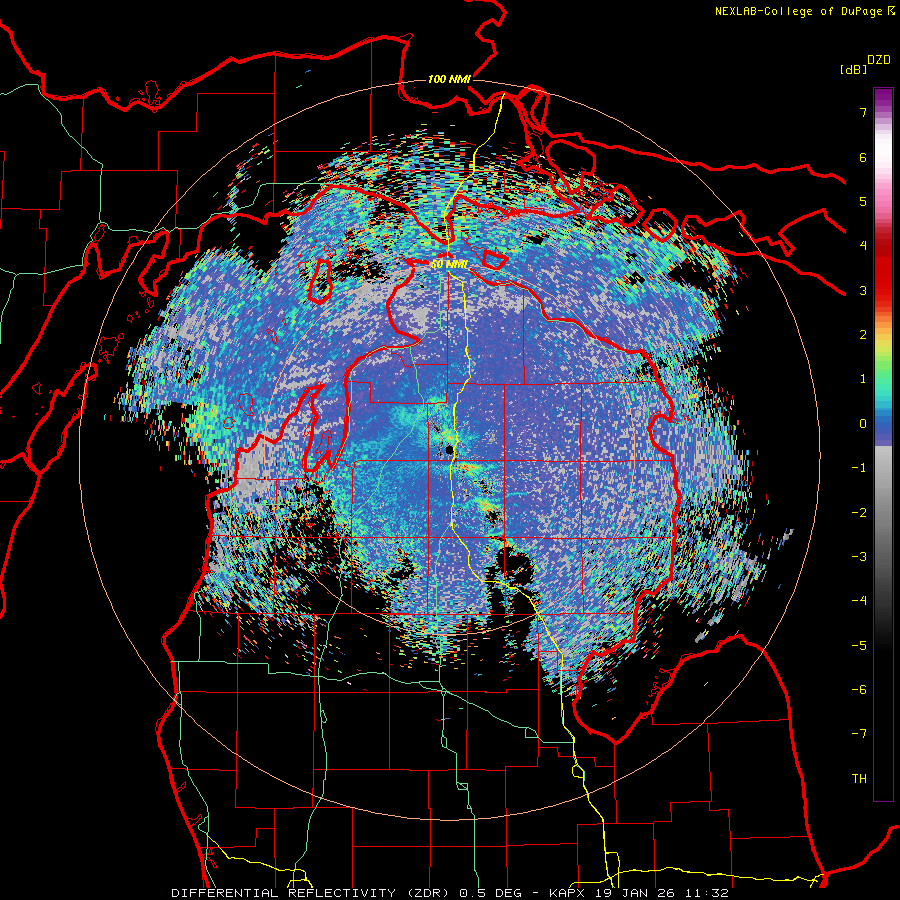The width and height of the screenshot is (900, 900).
Task: Click the legend value 1
Action: (863, 379)
